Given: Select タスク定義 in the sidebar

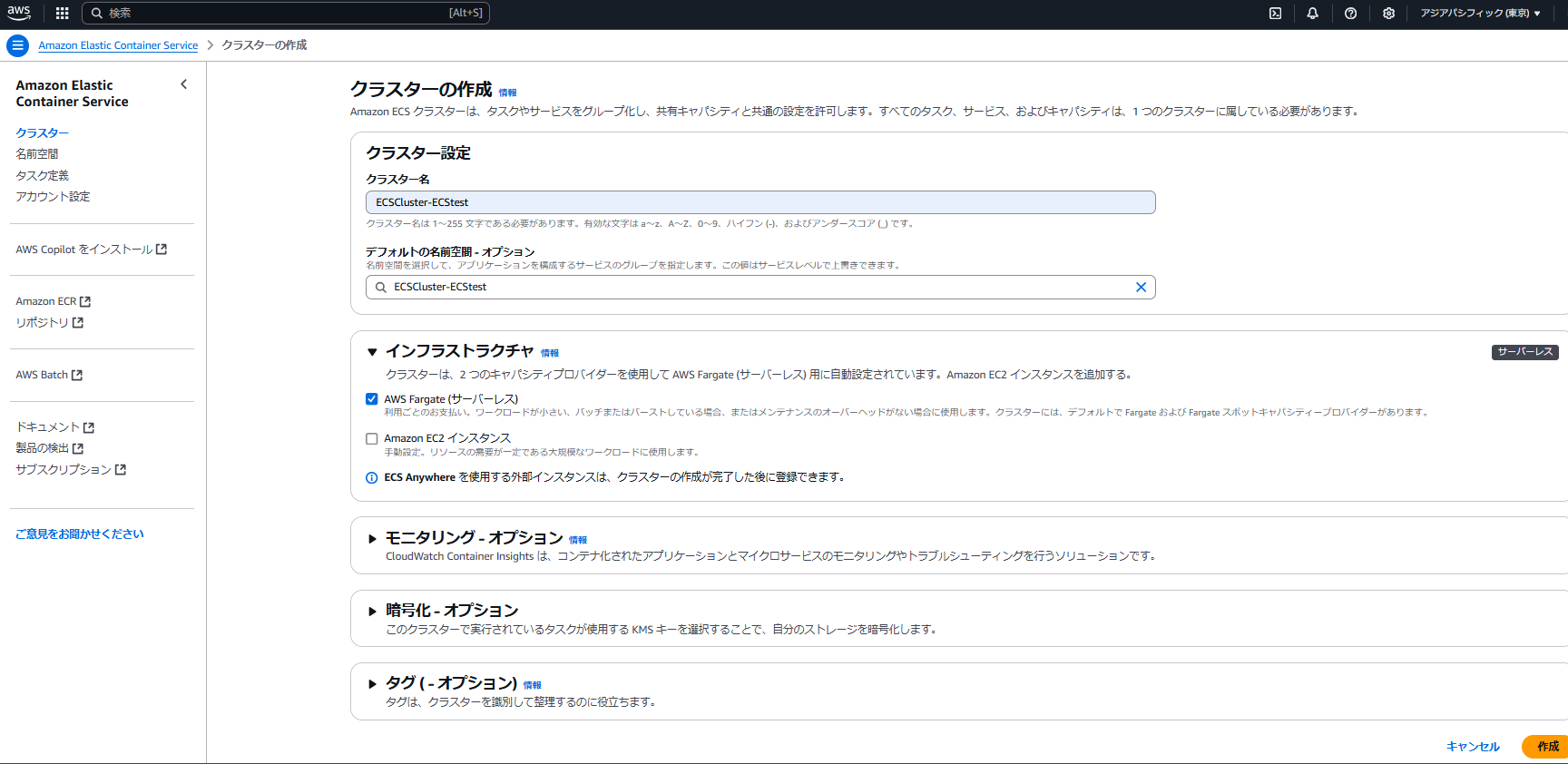Looking at the screenshot, I should coord(42,175).
